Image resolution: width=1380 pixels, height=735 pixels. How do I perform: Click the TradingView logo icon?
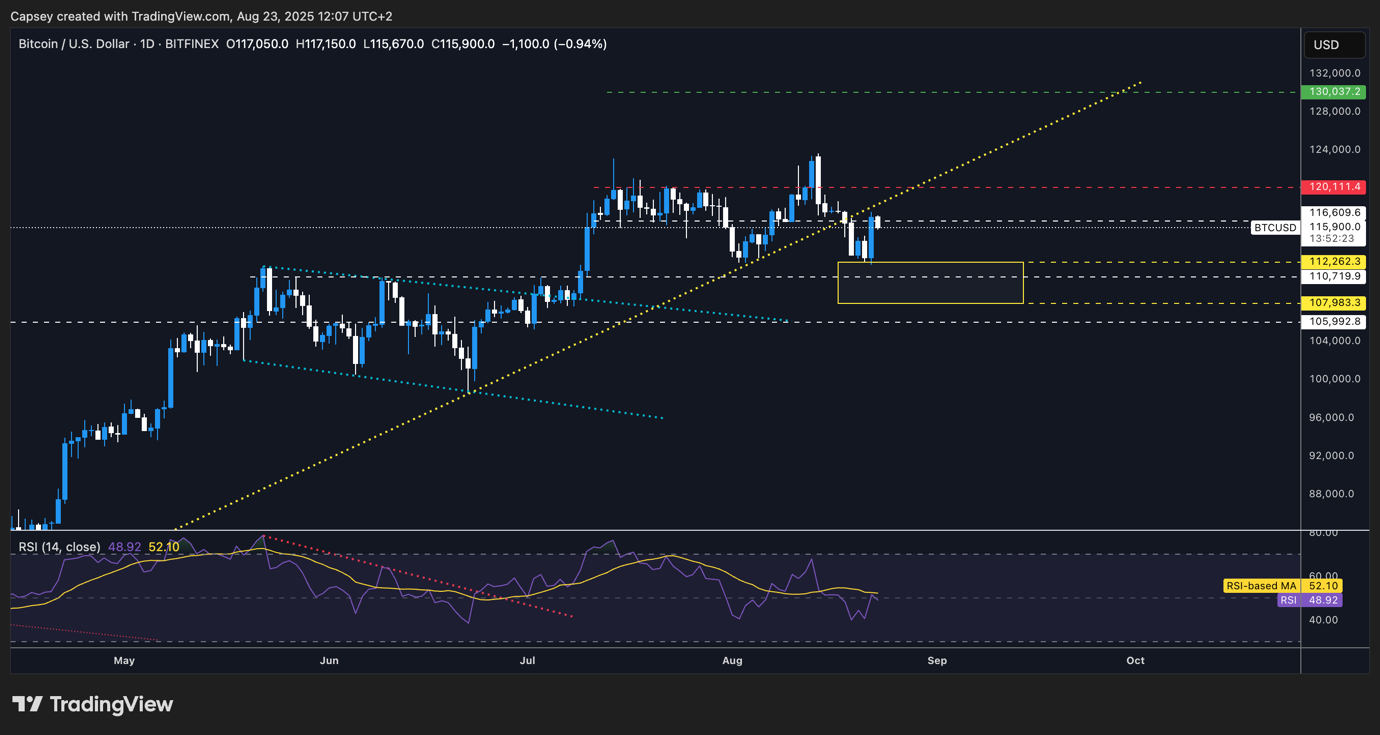tap(27, 704)
